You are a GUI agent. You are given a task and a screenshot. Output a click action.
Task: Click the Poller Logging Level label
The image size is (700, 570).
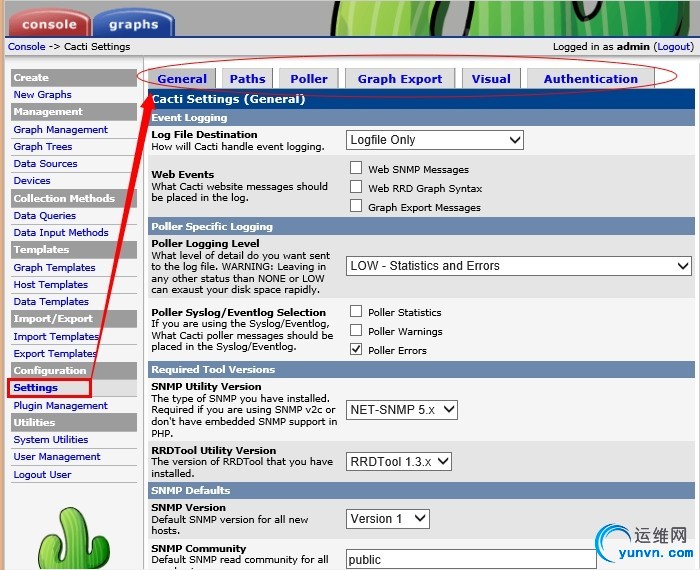tap(205, 244)
